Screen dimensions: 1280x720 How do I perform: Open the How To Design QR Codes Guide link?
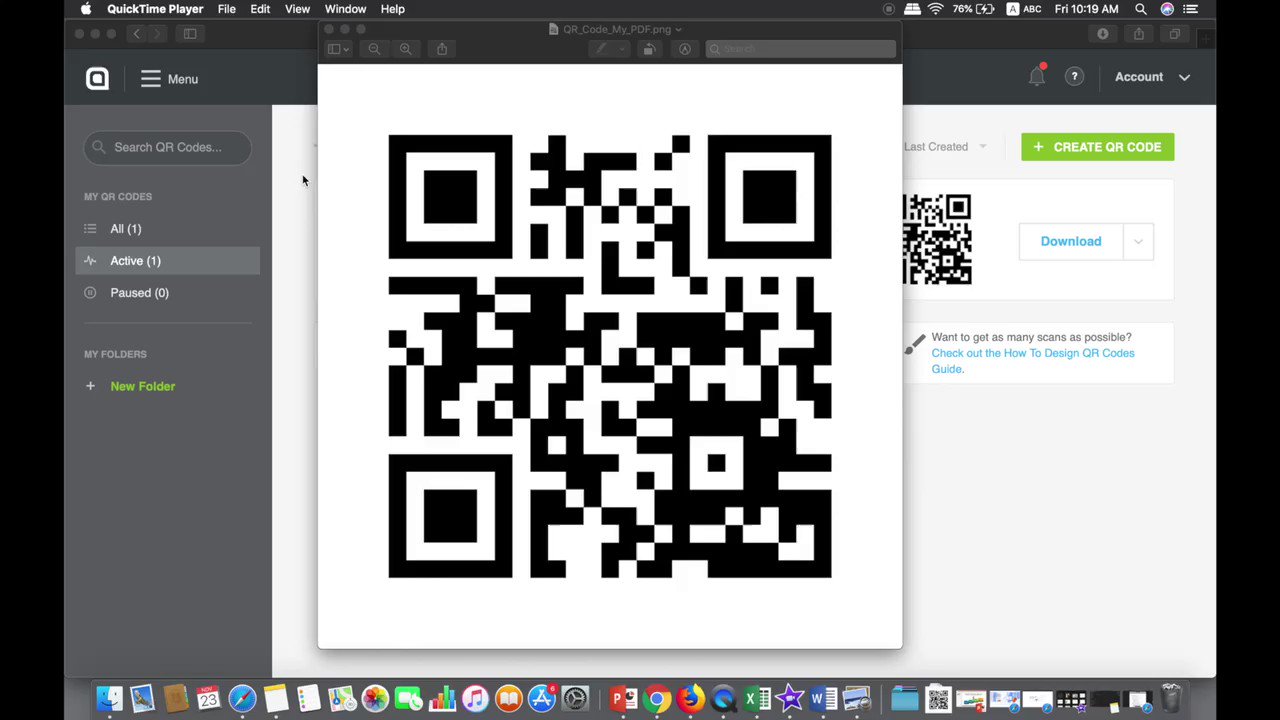click(x=1033, y=361)
